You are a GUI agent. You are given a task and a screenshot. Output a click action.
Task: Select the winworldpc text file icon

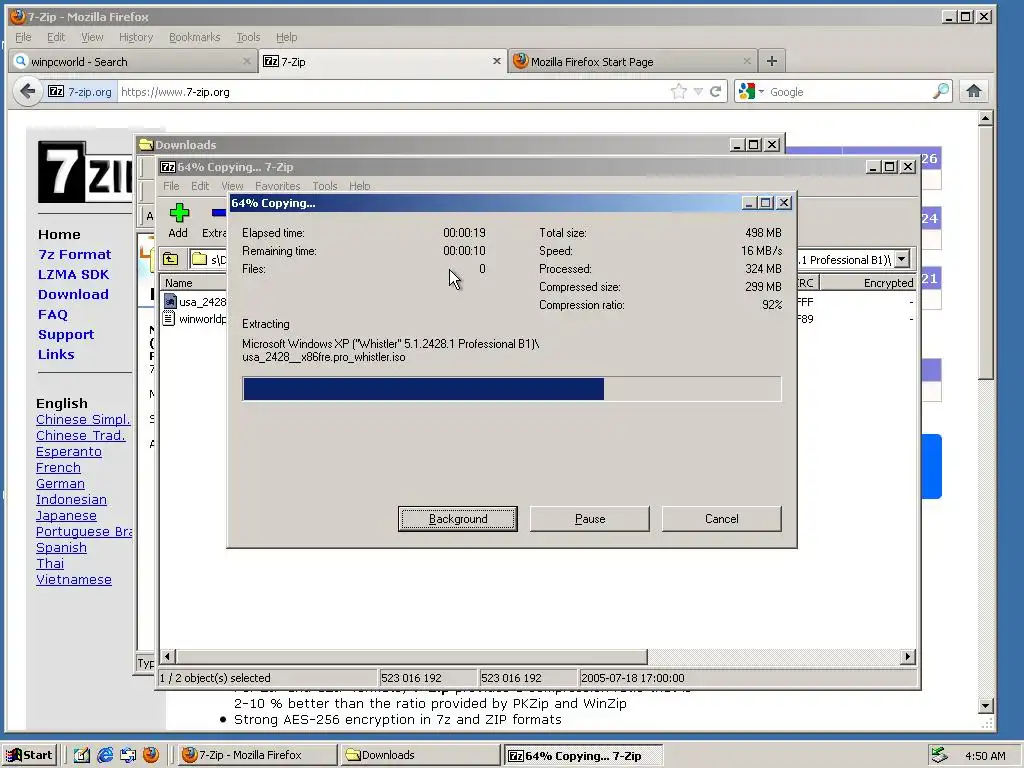pyautogui.click(x=169, y=319)
